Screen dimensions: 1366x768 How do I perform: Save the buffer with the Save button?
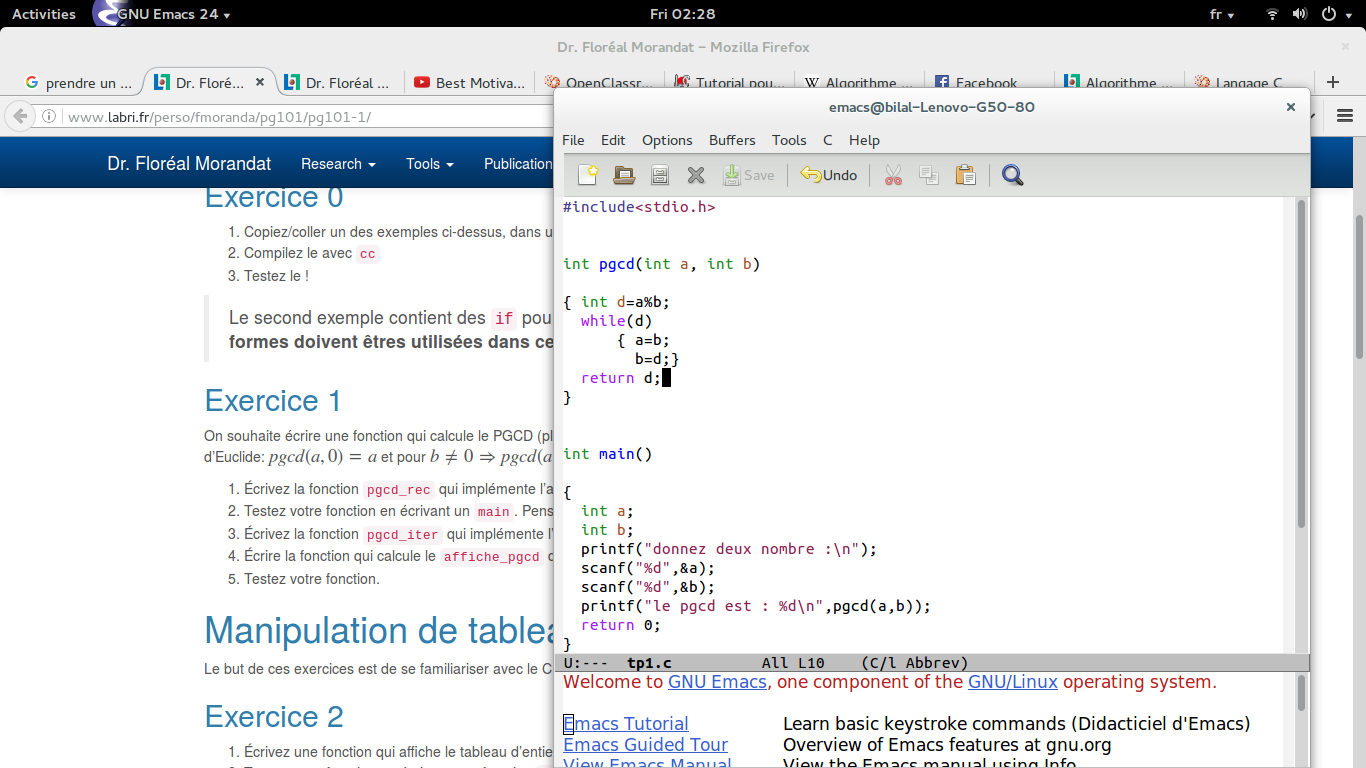tap(748, 175)
